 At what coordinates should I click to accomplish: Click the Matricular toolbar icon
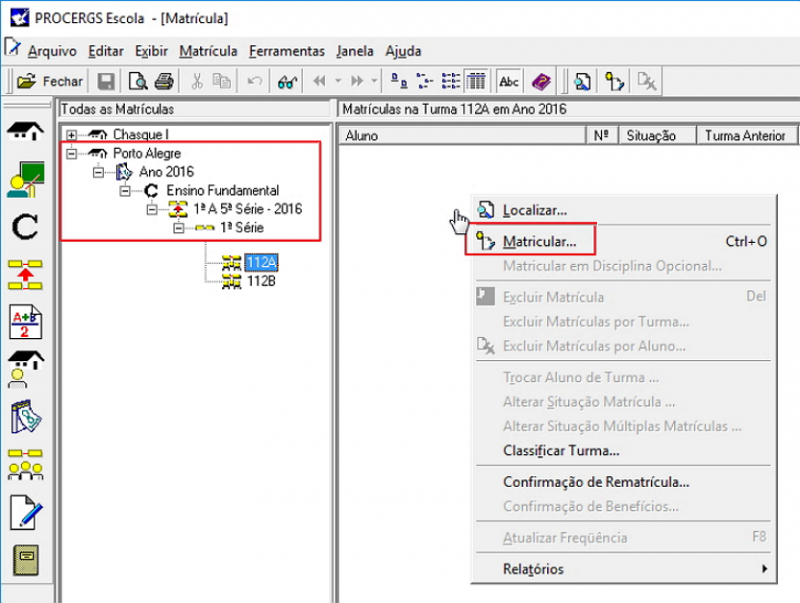click(x=614, y=81)
